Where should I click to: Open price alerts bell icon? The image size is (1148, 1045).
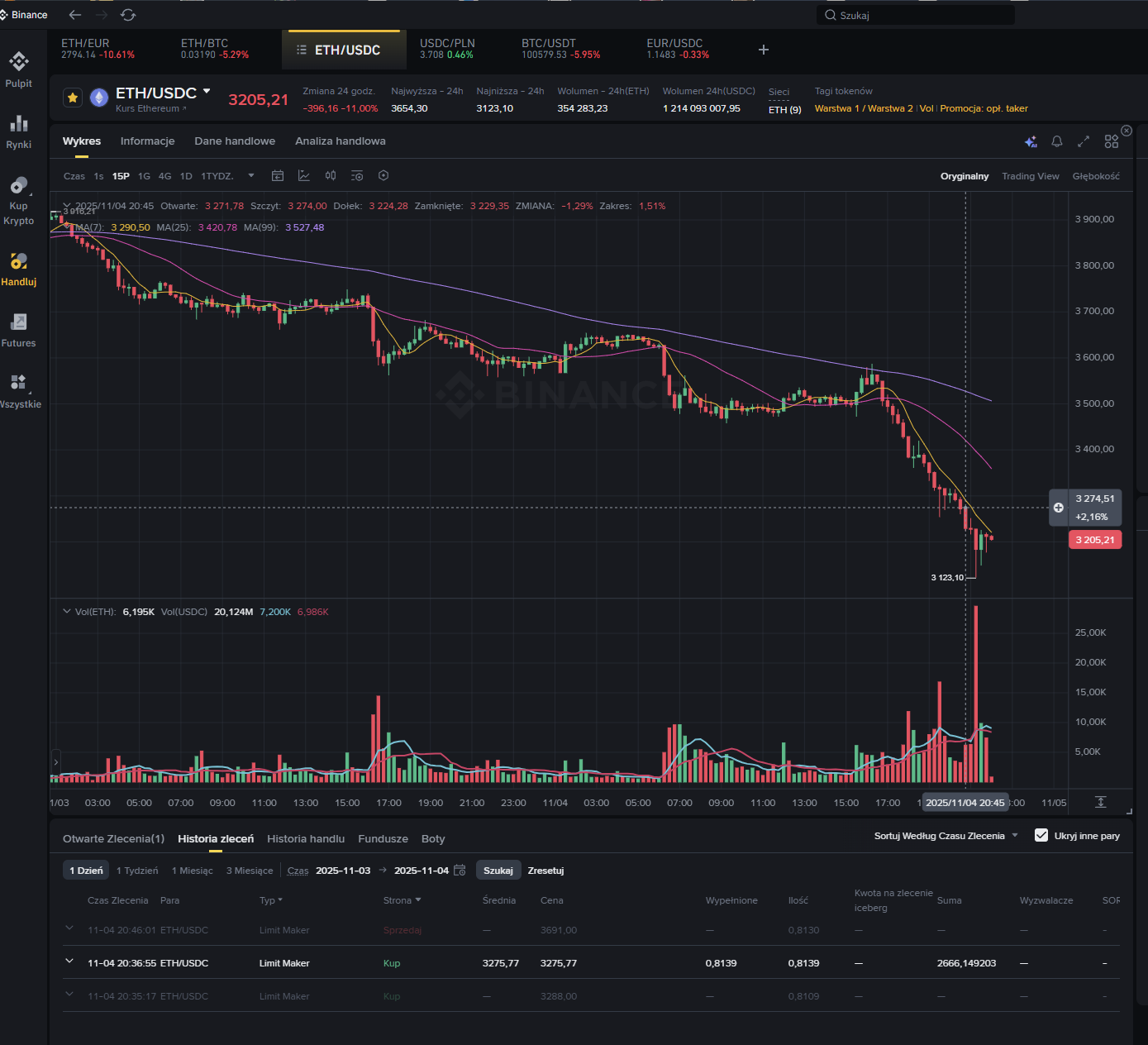1056,142
